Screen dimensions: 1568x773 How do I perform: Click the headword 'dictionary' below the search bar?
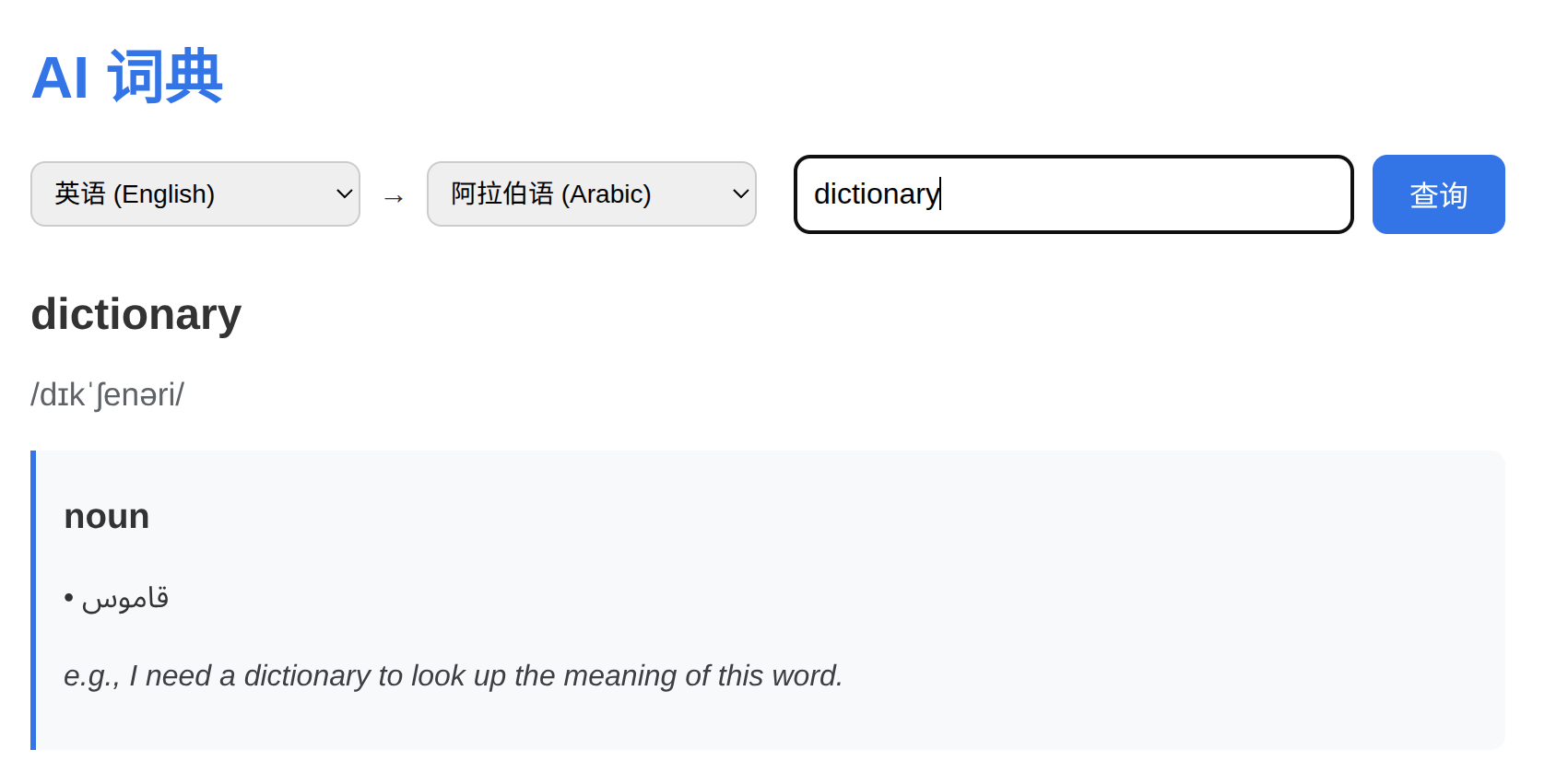(x=136, y=314)
